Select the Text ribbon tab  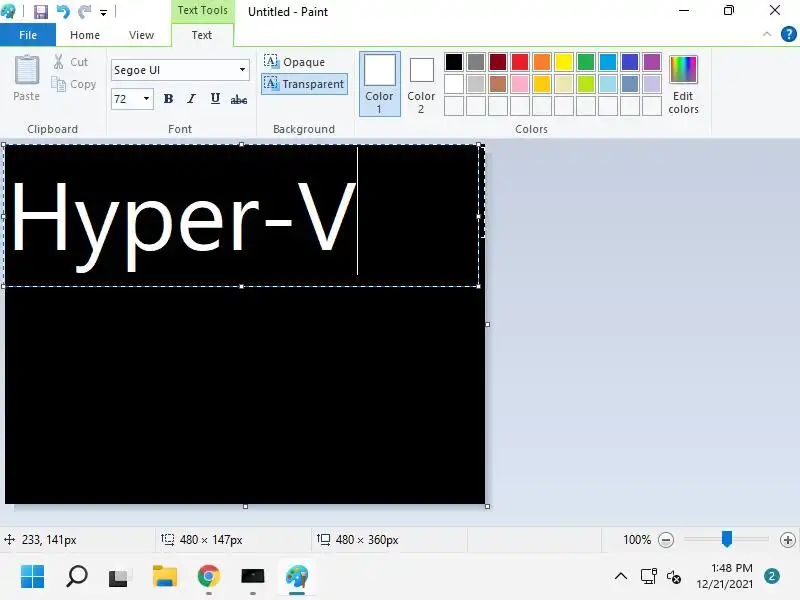[x=202, y=35]
